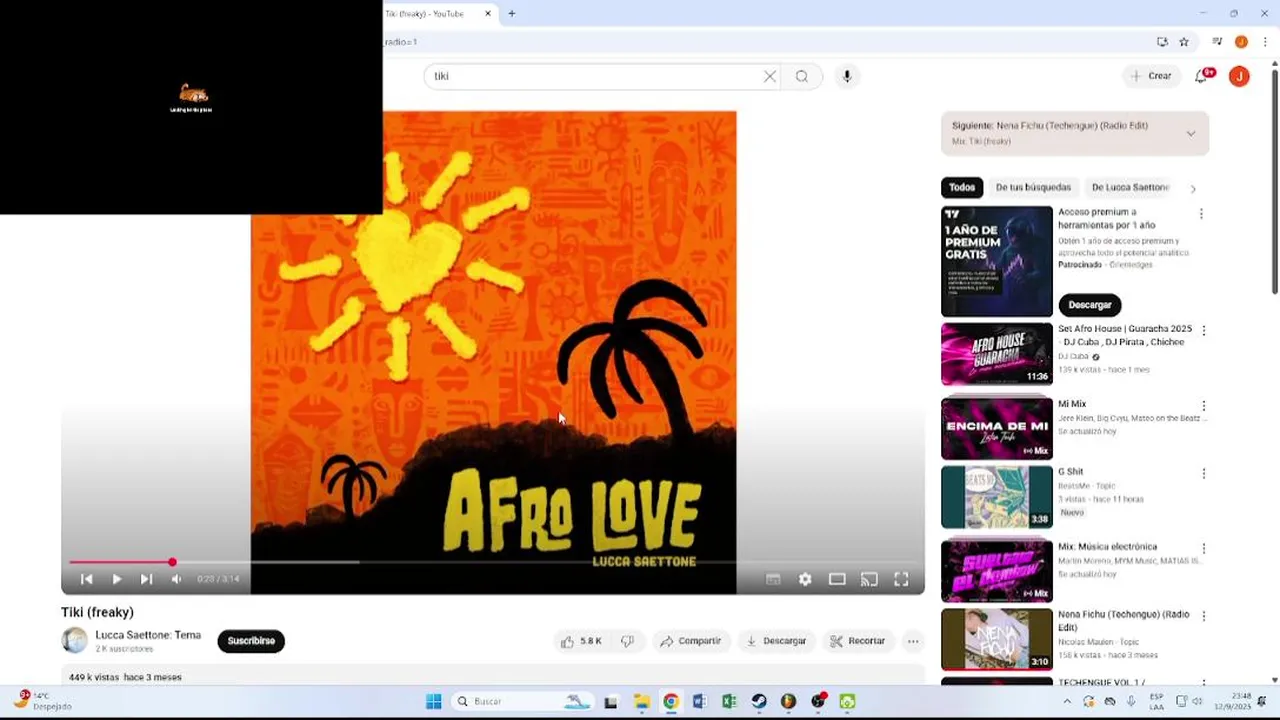Open the player settings gear
Image resolution: width=1280 pixels, height=720 pixels.
(x=805, y=579)
